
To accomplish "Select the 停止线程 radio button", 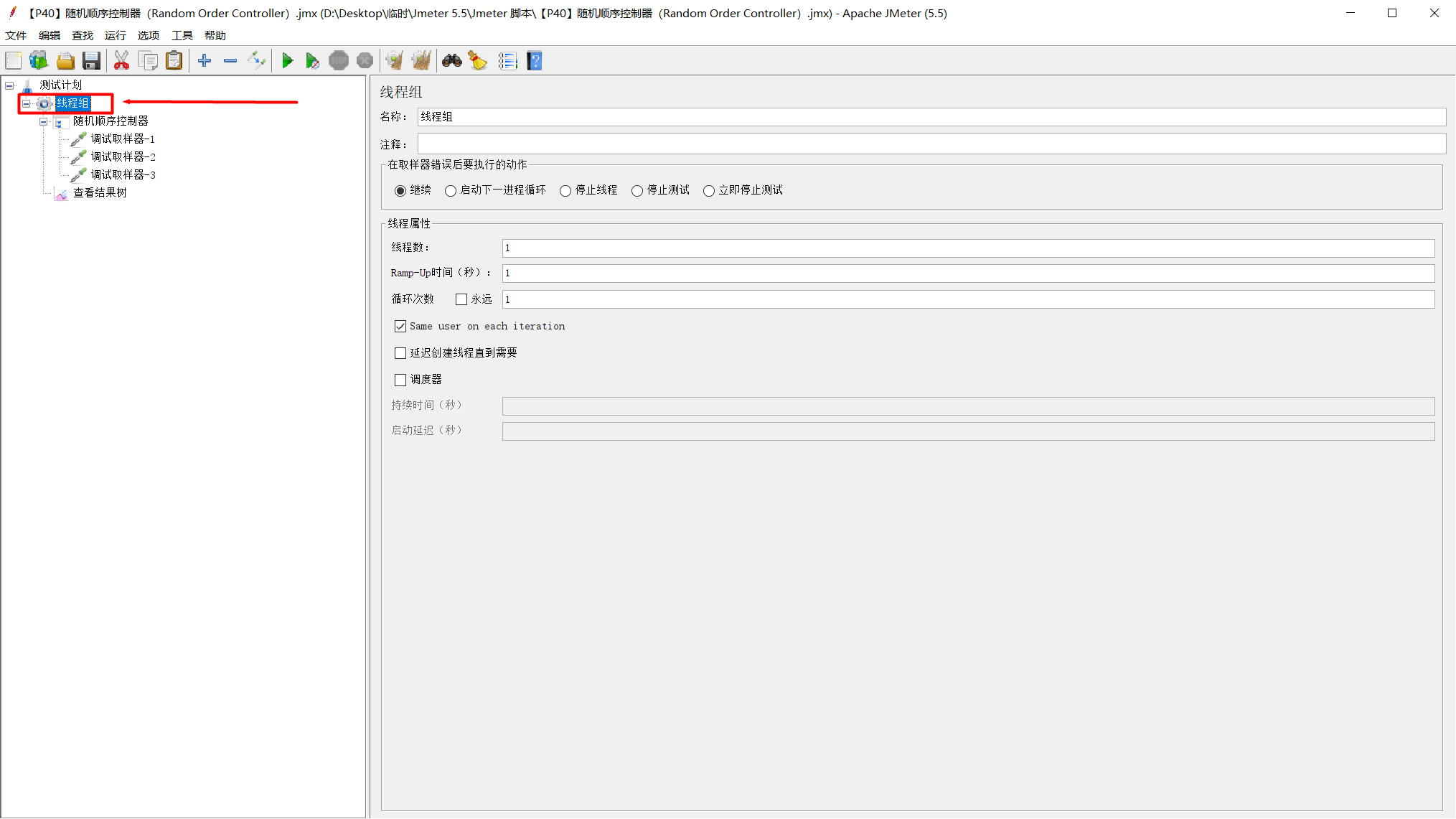I will point(565,191).
